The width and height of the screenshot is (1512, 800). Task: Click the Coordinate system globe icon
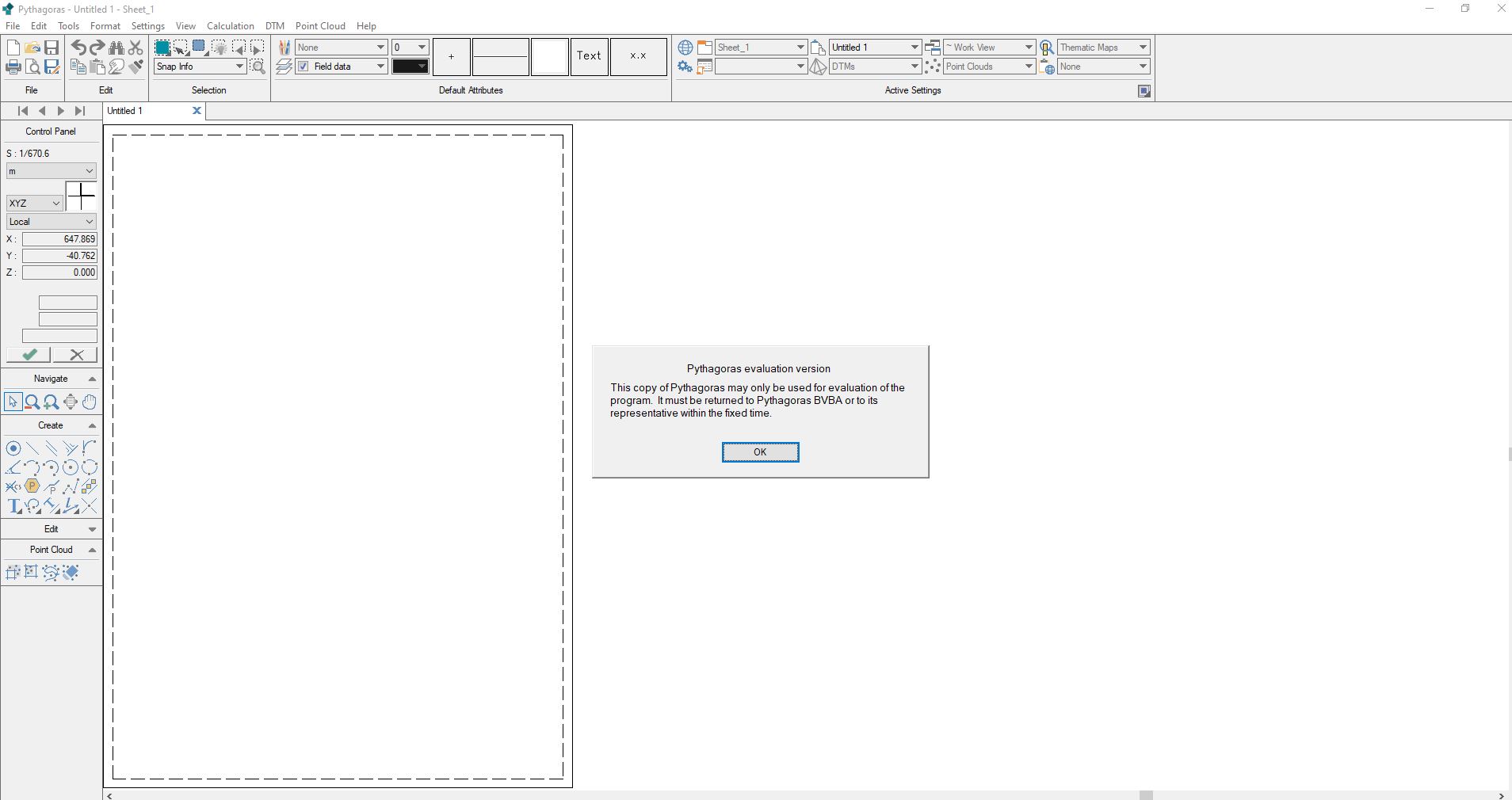tap(685, 48)
